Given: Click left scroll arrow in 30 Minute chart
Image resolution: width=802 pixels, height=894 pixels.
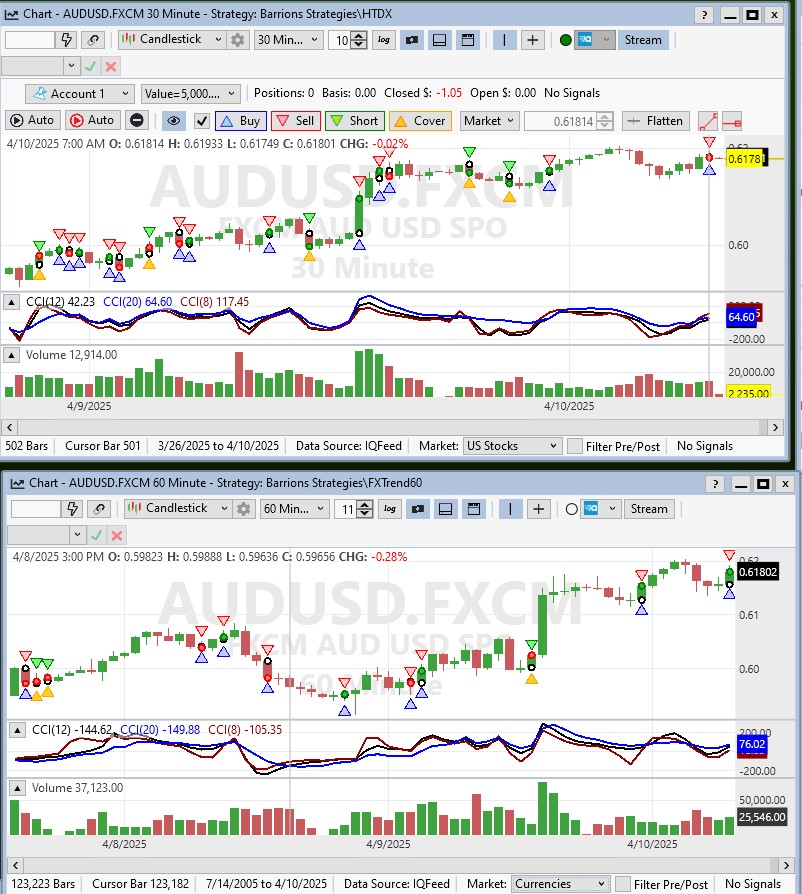Looking at the screenshot, I should 9,427.
